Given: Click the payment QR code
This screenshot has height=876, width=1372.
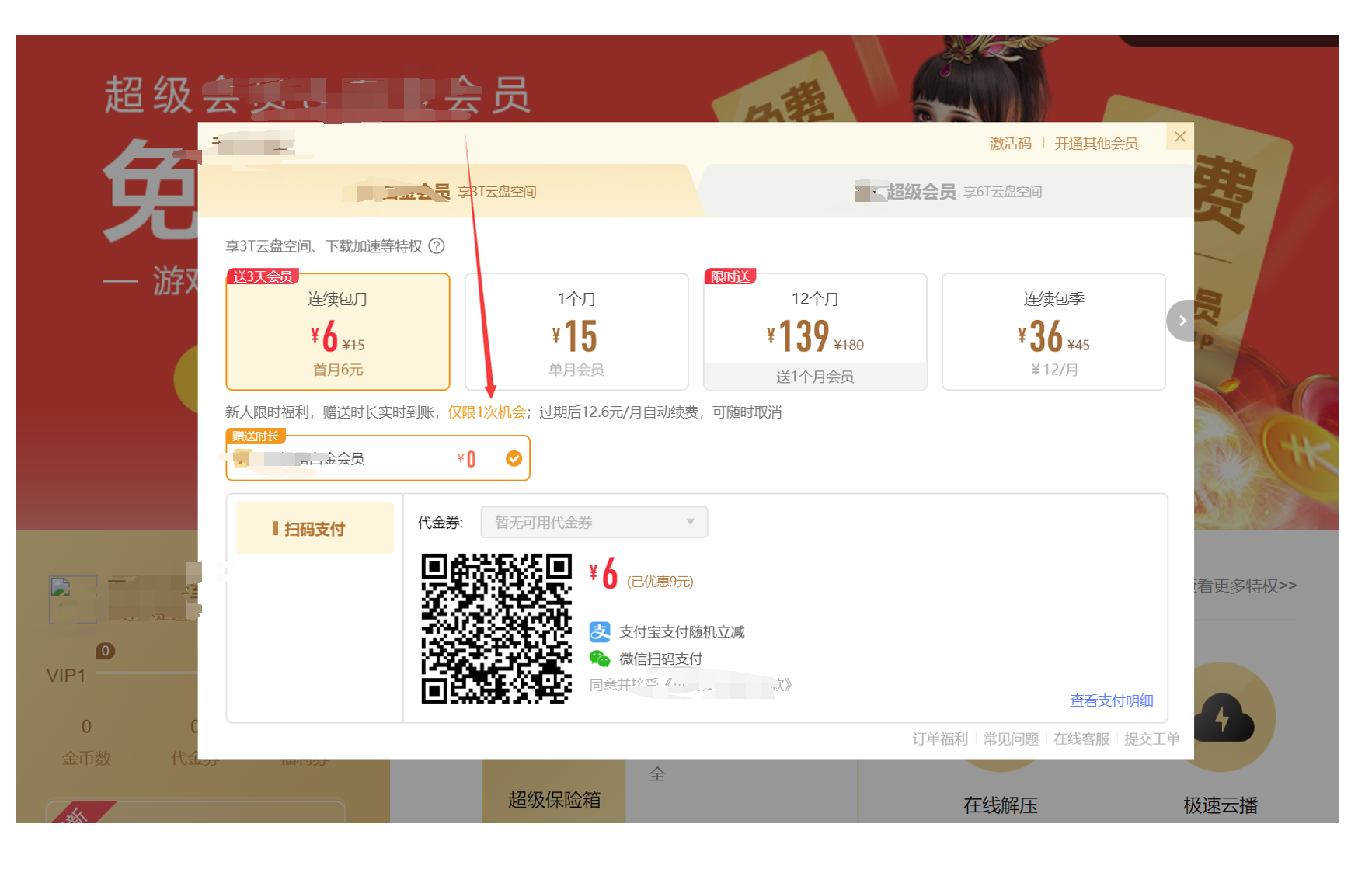Looking at the screenshot, I should (x=496, y=628).
